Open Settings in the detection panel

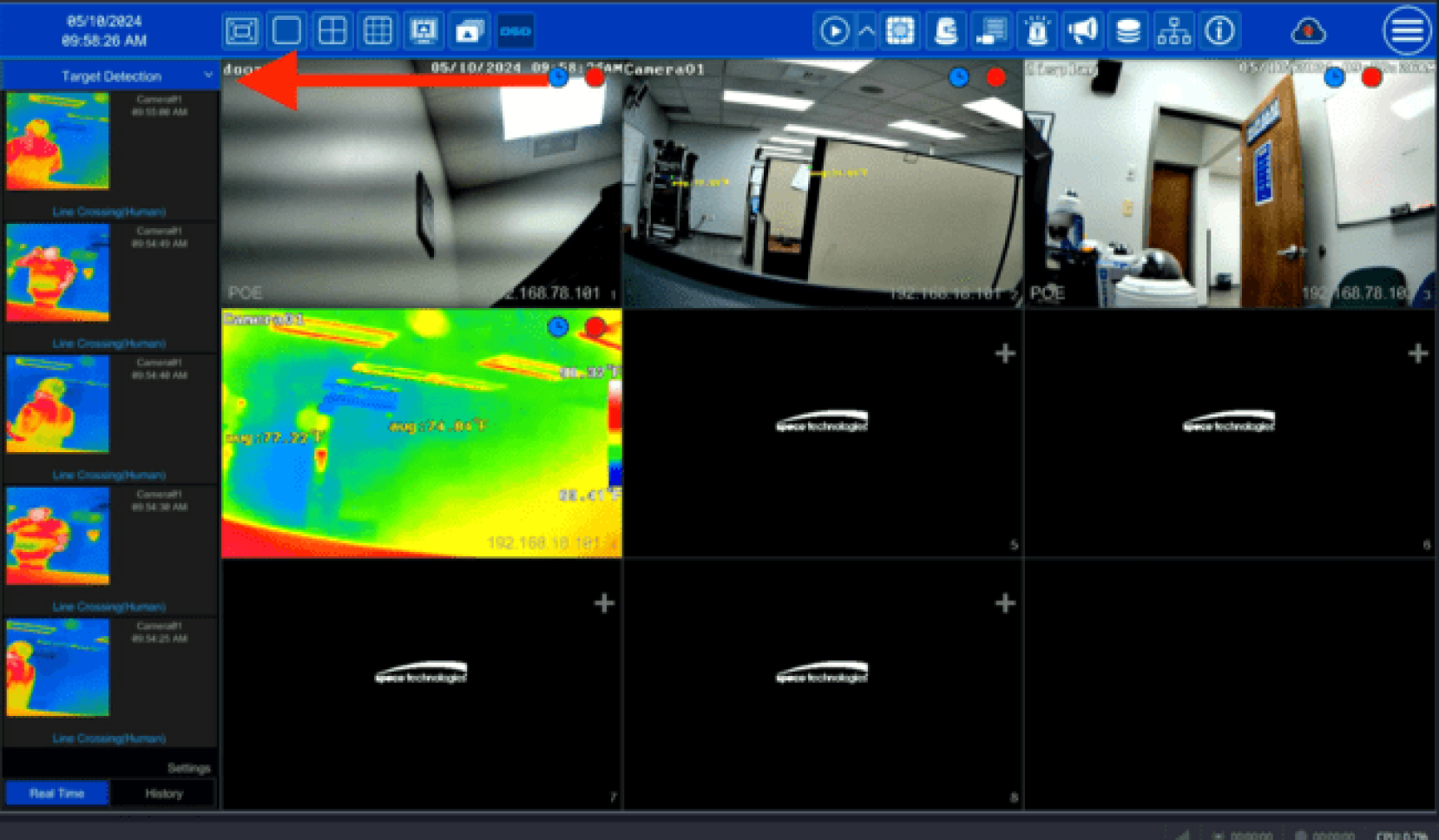click(188, 768)
